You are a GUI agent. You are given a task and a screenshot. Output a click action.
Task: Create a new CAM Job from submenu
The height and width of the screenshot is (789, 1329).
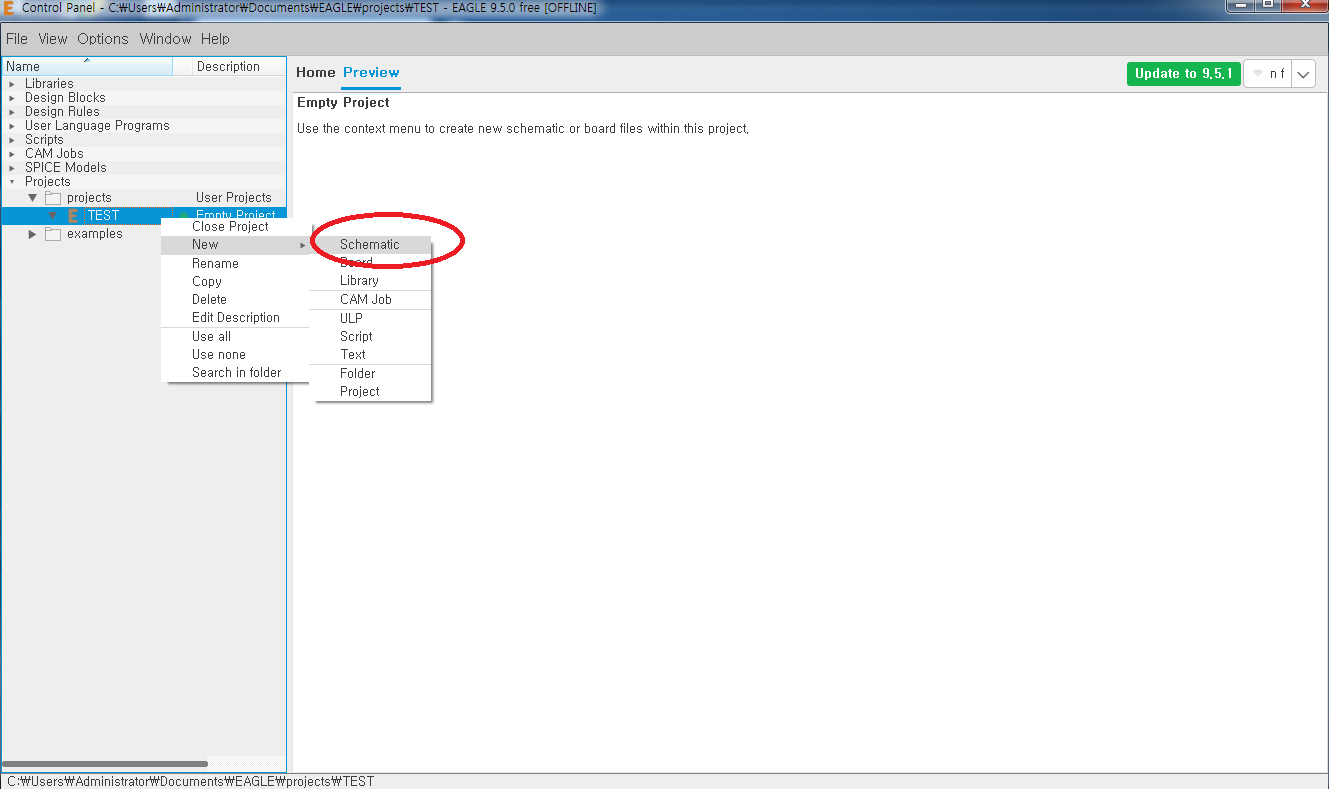click(x=372, y=299)
